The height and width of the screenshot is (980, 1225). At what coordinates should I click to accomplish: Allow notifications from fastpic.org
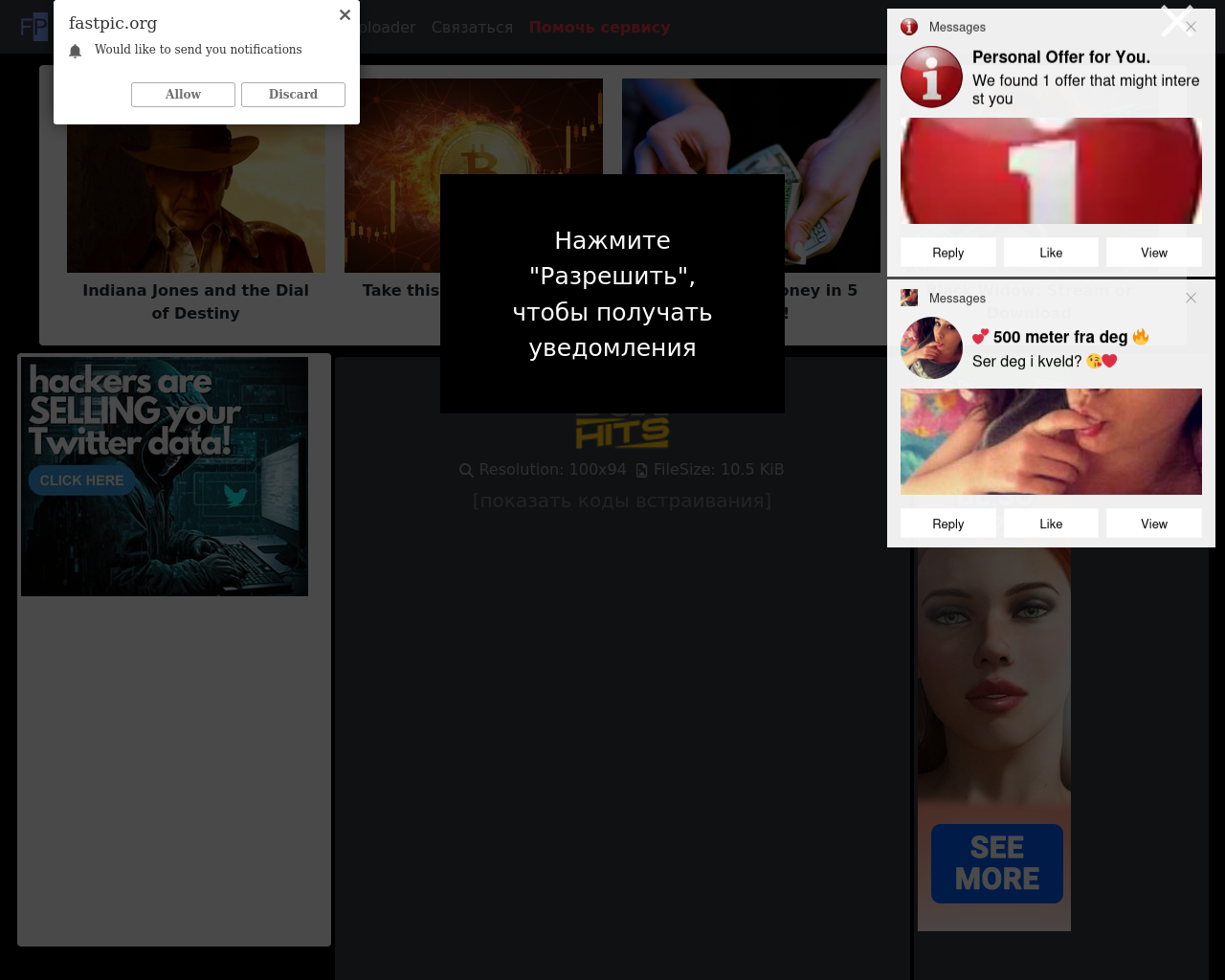click(183, 95)
